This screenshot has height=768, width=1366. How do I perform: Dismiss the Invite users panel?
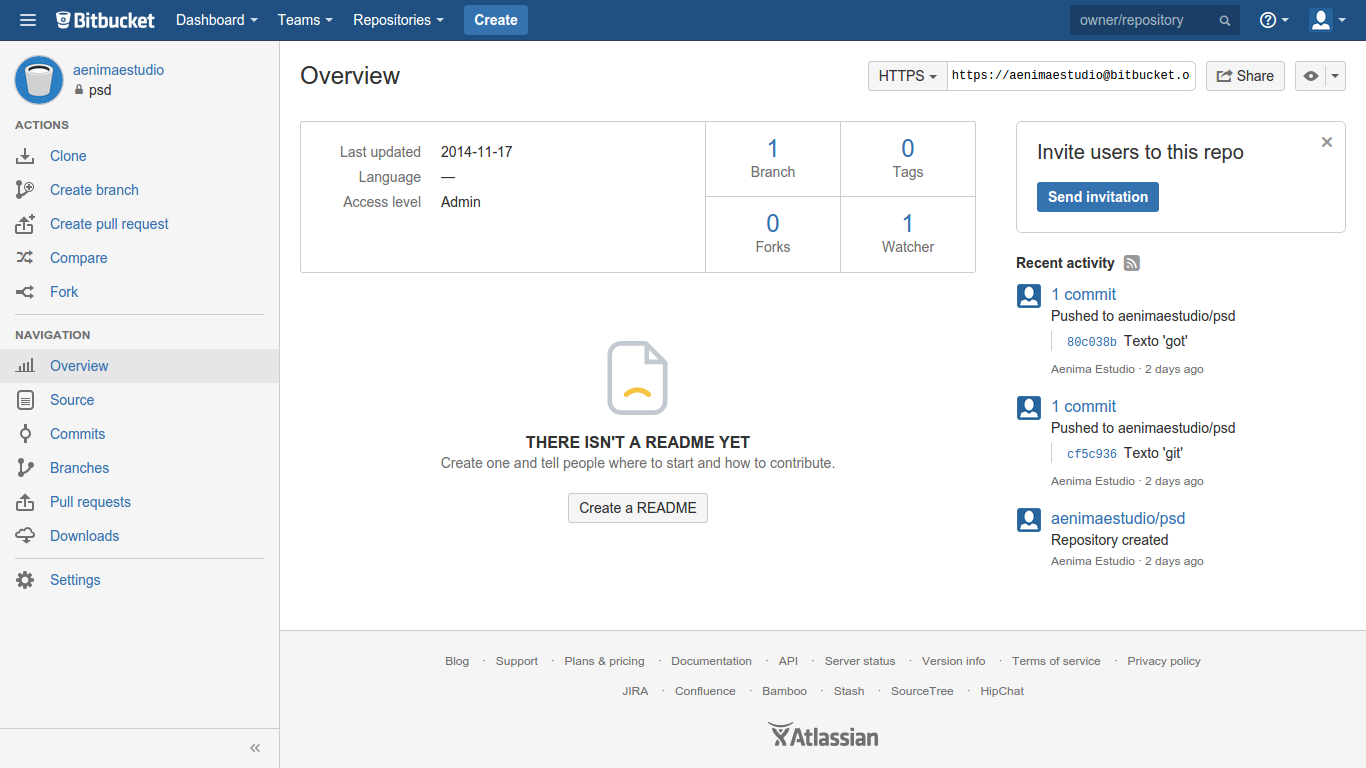(1327, 142)
